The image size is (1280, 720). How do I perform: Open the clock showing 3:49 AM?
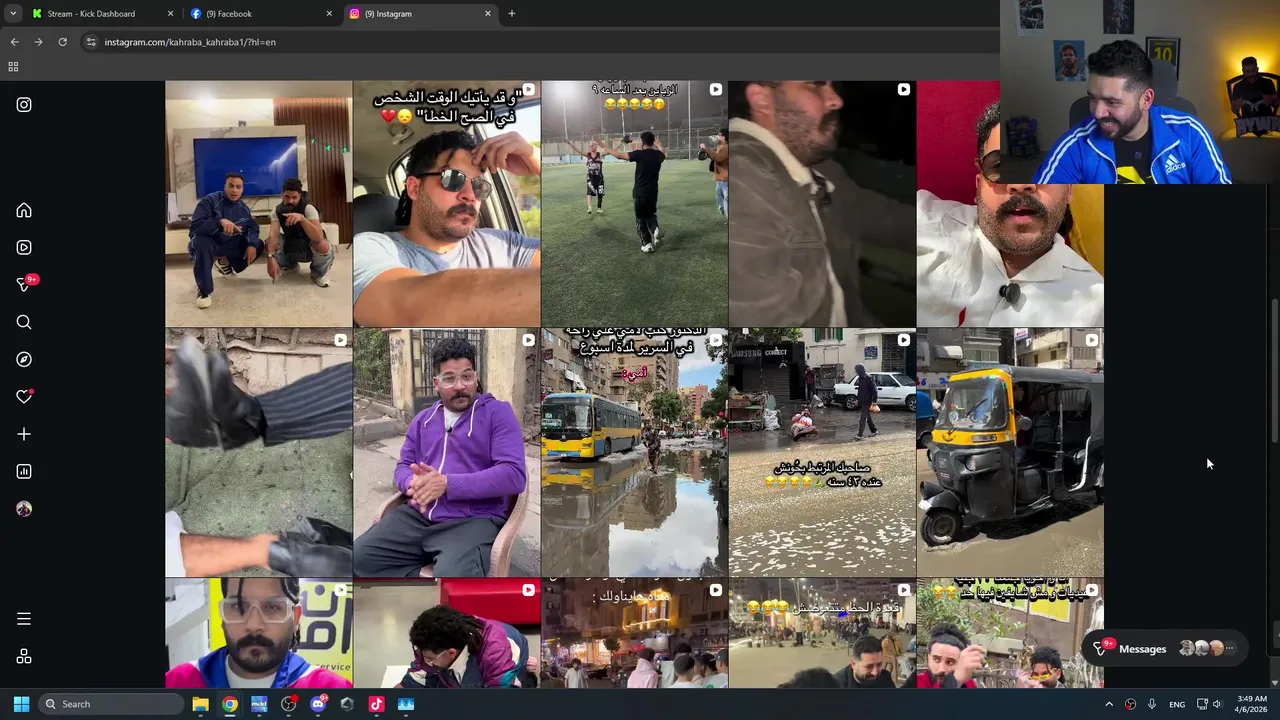pyautogui.click(x=1252, y=704)
